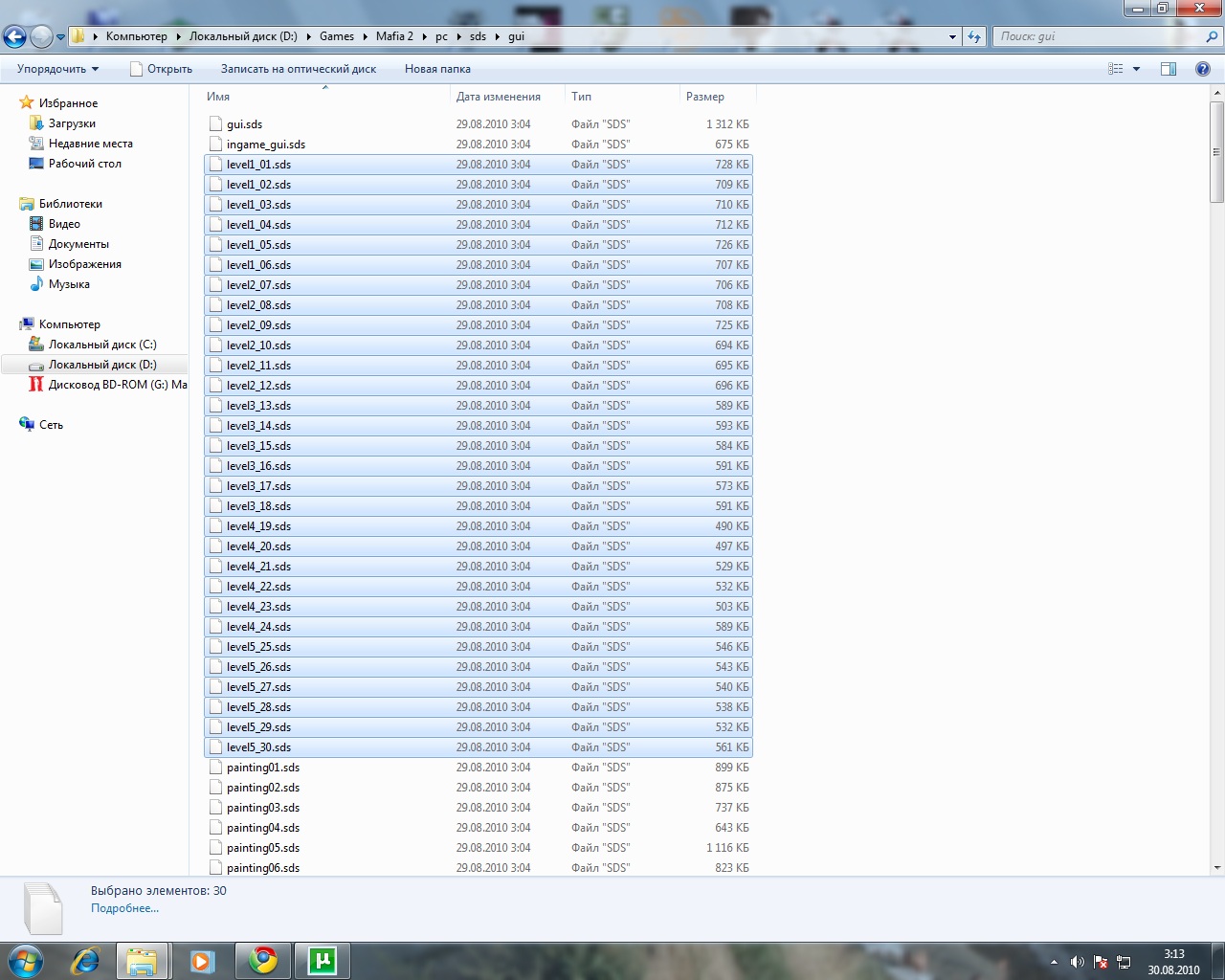This screenshot has height=980, width=1225.
Task: Select Избранное in the navigation pane
Action: 68,103
